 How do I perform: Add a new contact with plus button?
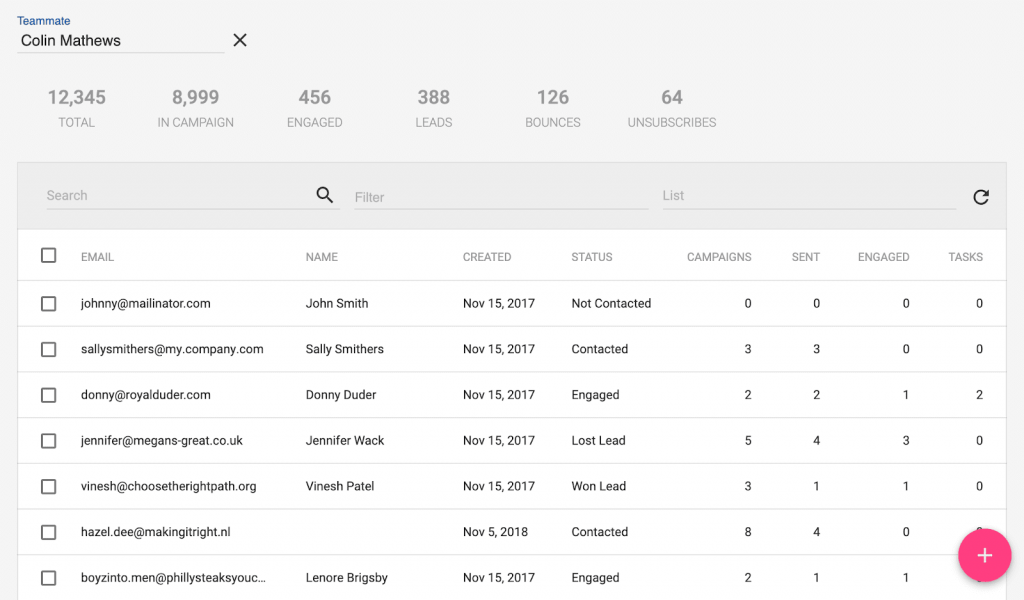[x=984, y=555]
